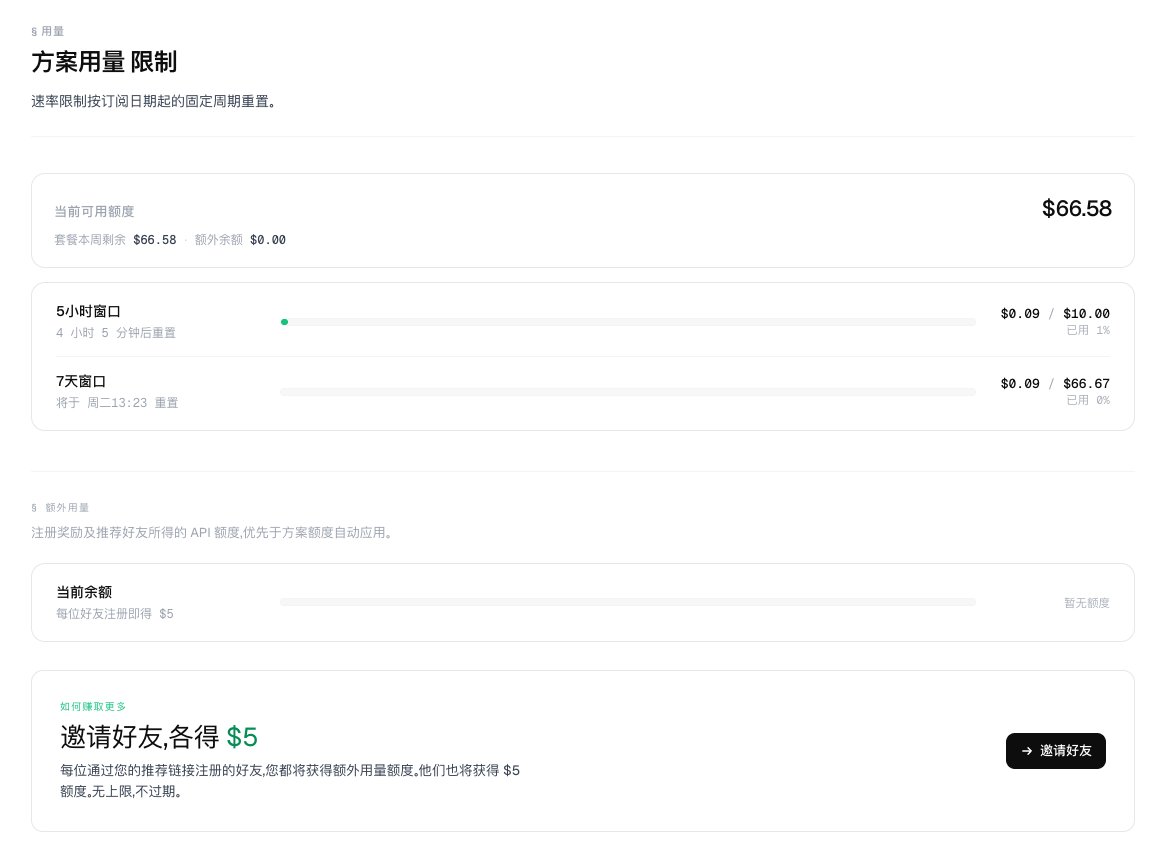1174x853 pixels.
Task: Click 每位好友注册即得 $5 text
Action: click(x=115, y=614)
